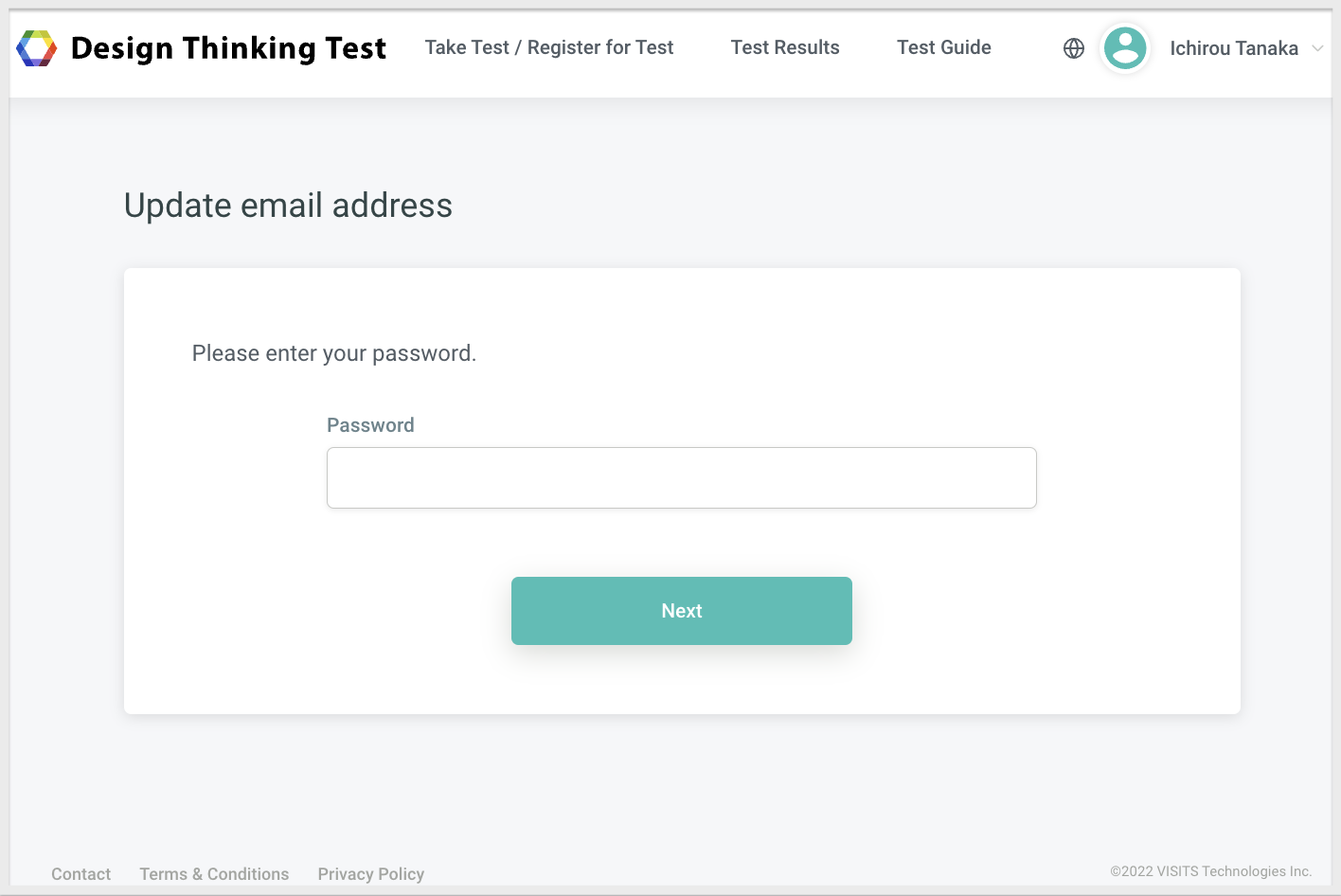Click the Password field label
1341x896 pixels.
(370, 425)
